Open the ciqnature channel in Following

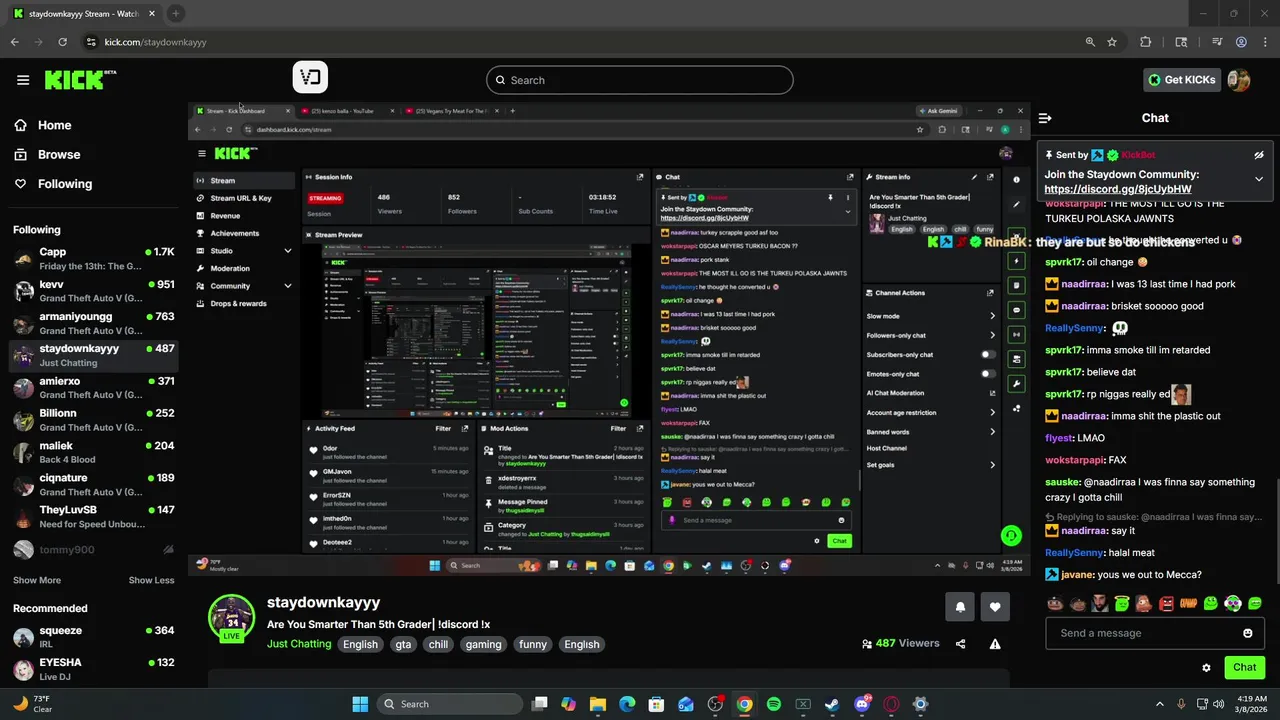coord(94,484)
